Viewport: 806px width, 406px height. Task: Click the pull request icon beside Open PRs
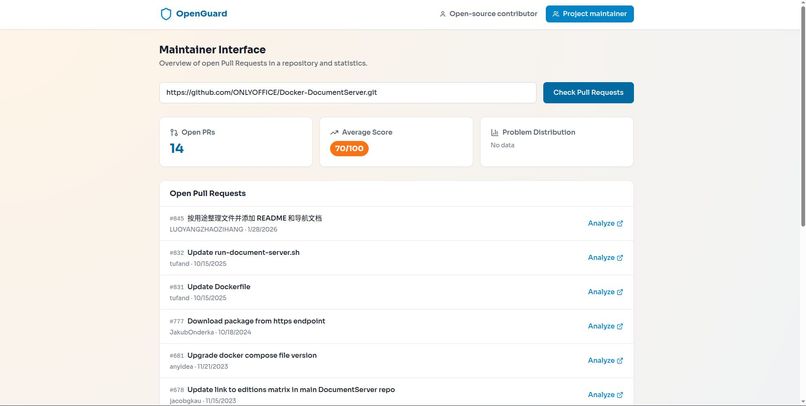click(174, 133)
